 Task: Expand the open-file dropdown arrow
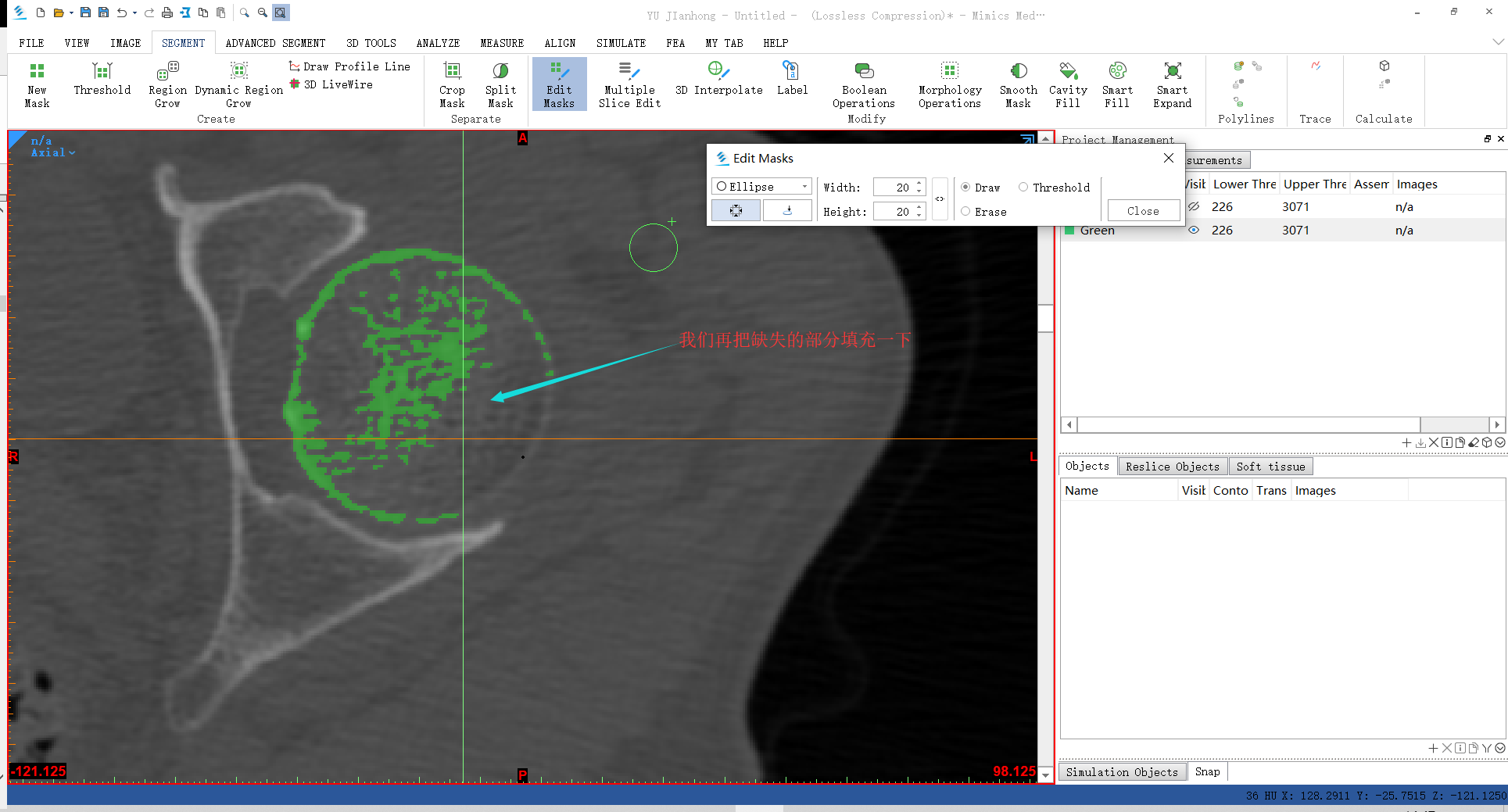(x=71, y=13)
